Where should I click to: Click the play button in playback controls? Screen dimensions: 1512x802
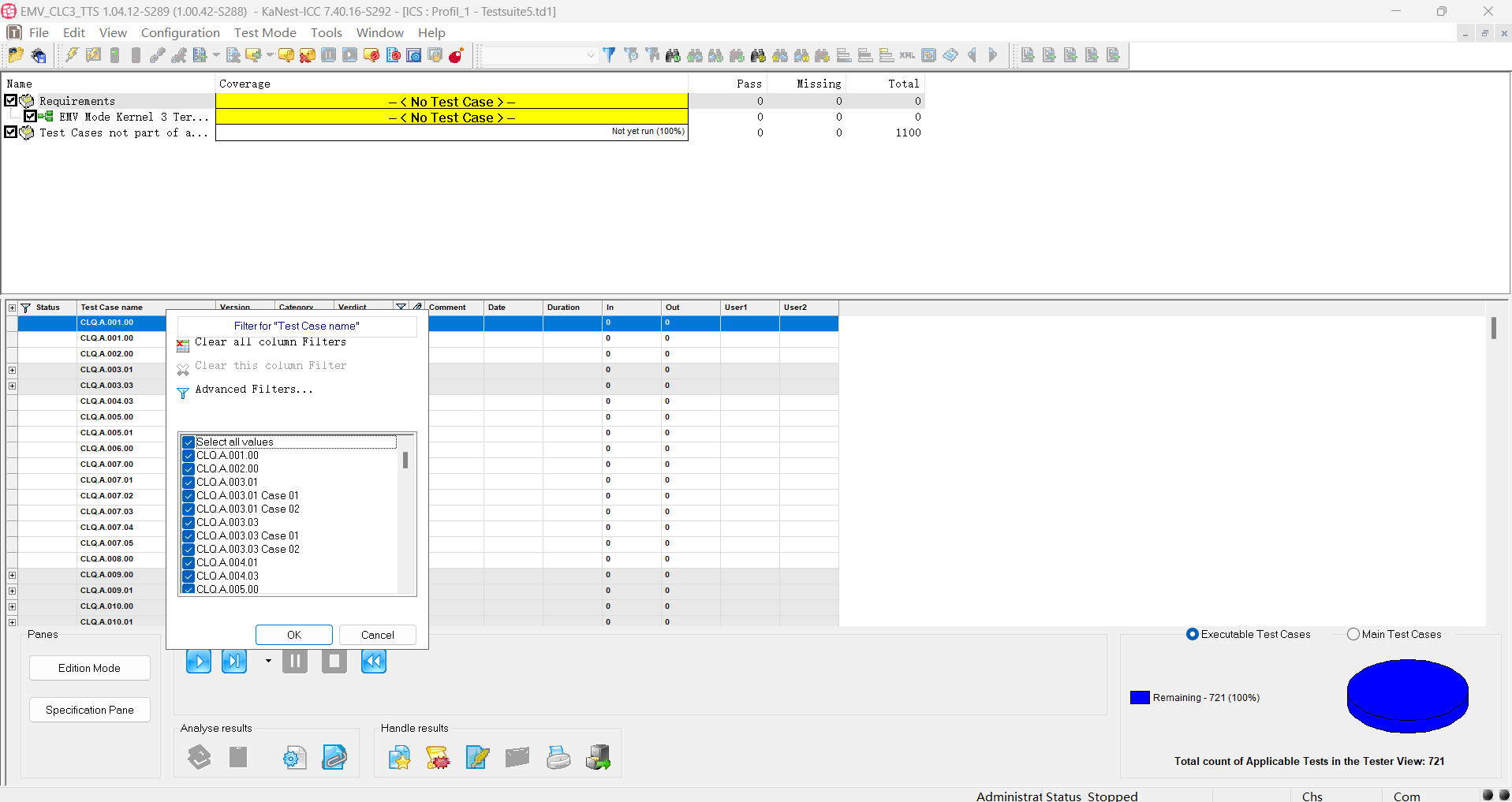click(x=199, y=661)
